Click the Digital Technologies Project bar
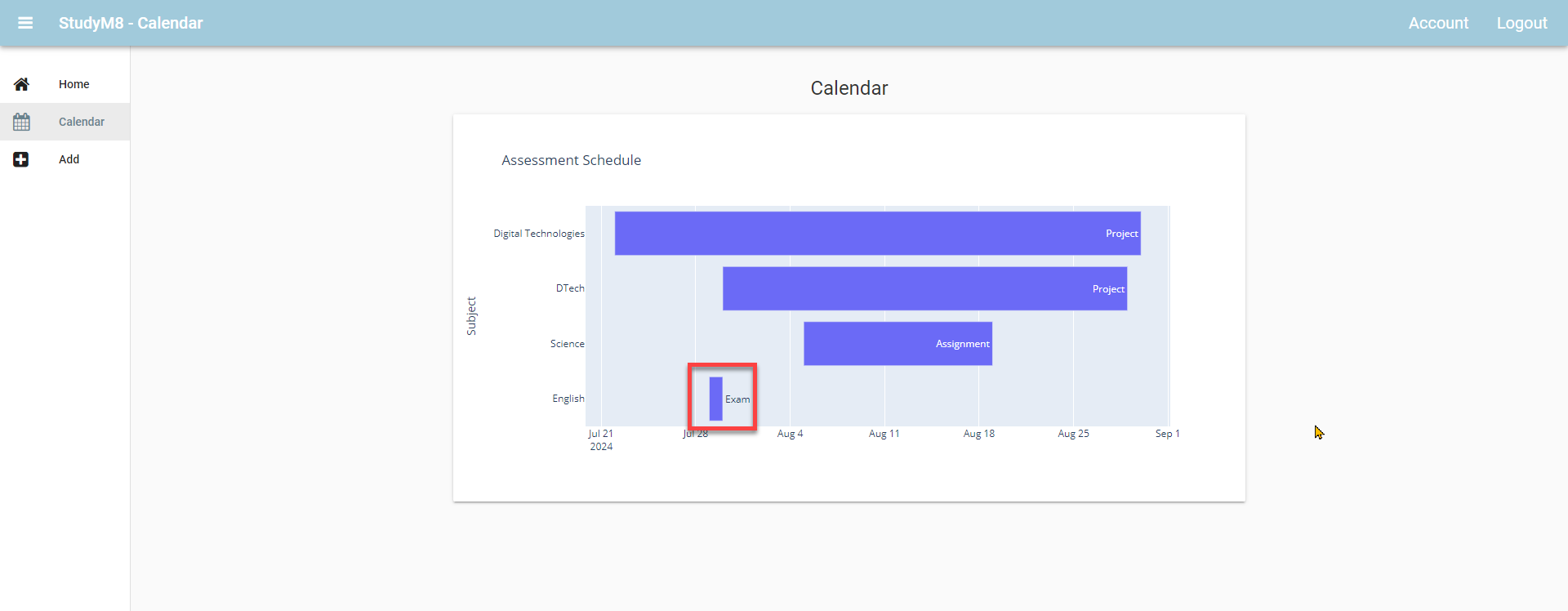The image size is (1568, 611). point(877,234)
